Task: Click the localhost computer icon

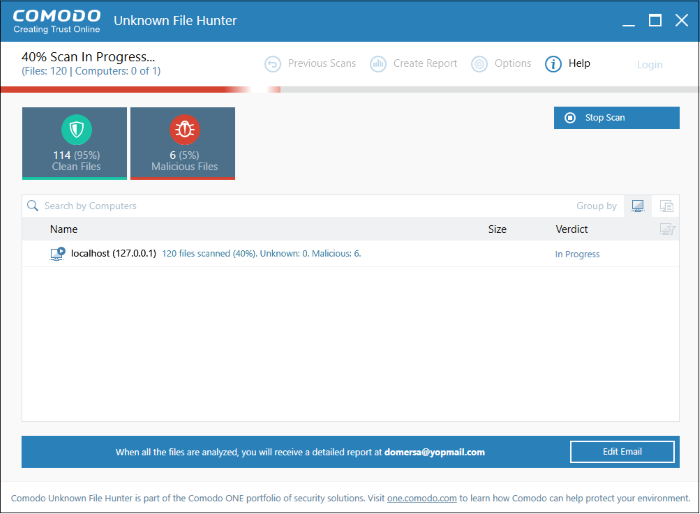Action: [57, 254]
